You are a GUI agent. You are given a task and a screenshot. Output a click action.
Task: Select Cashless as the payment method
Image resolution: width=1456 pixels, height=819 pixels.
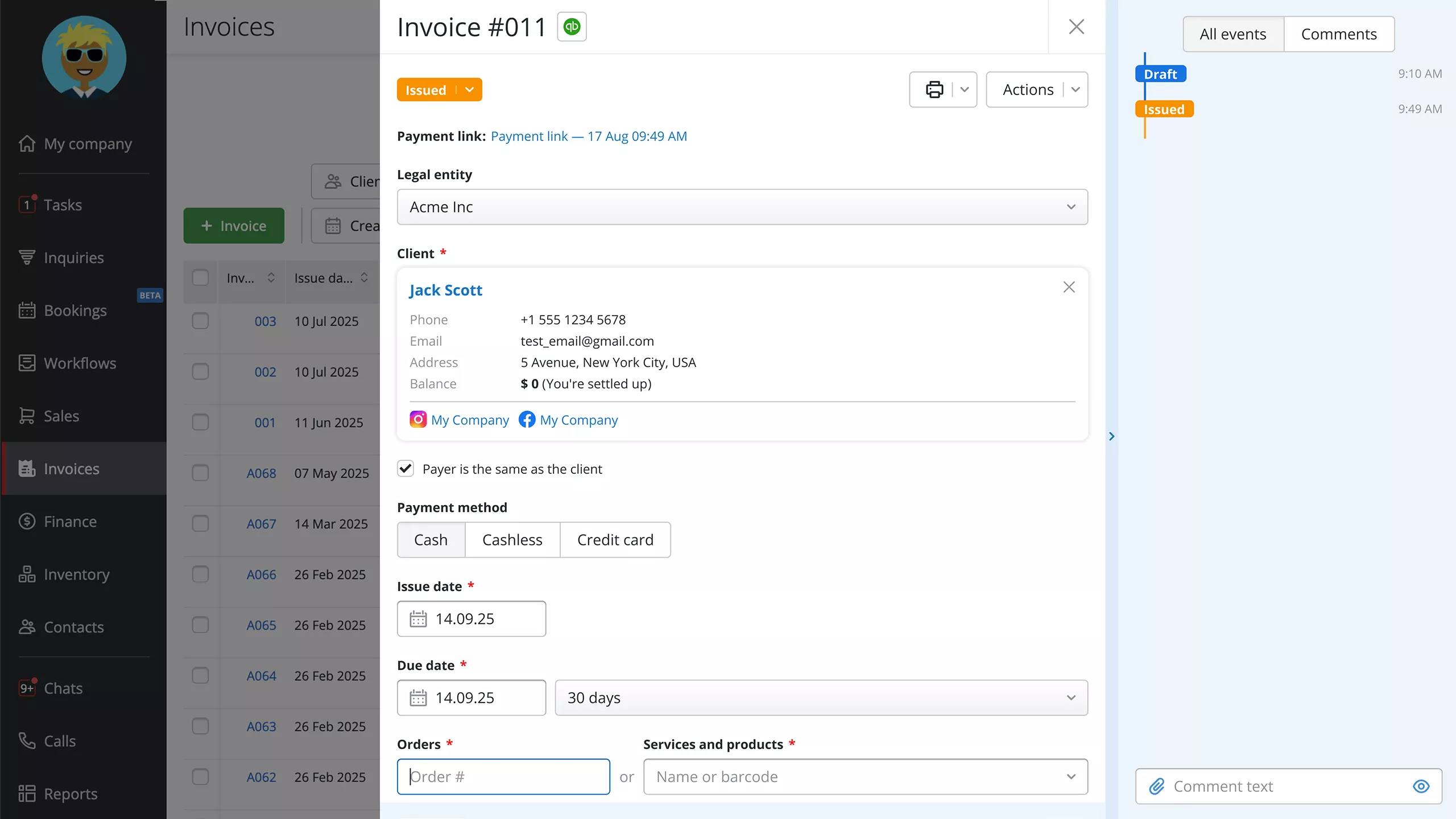point(512,539)
